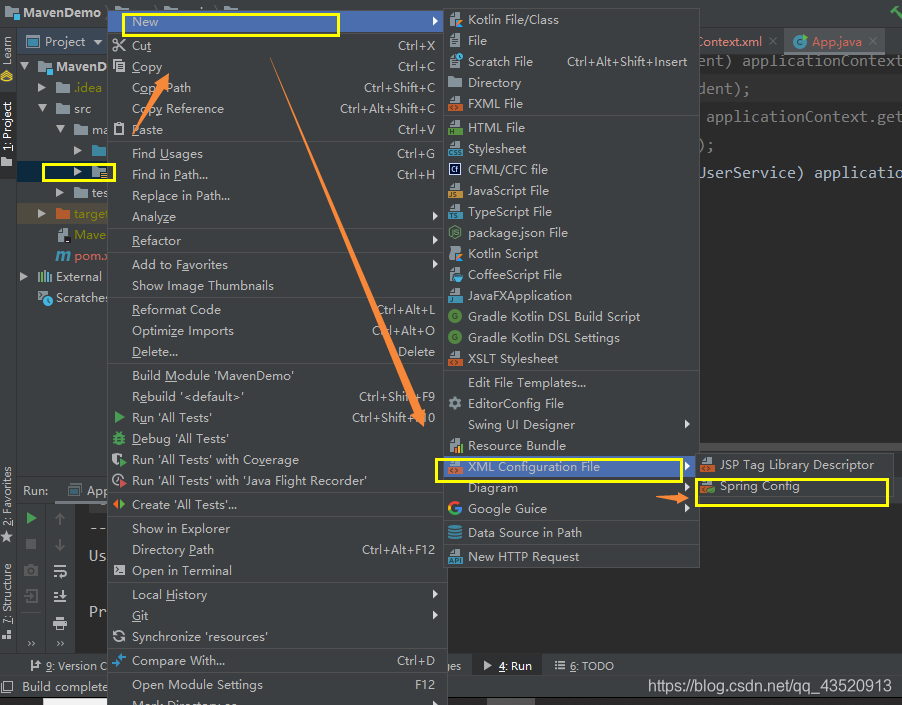Choose Gradle Kotlin DSL Settings
Screen dimensions: 902x705
coord(571,338)
